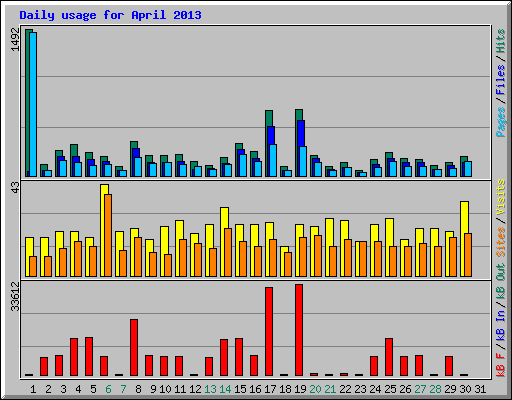Click day label 4 on the x-axis
The height and width of the screenshot is (400, 512).
tap(78, 389)
